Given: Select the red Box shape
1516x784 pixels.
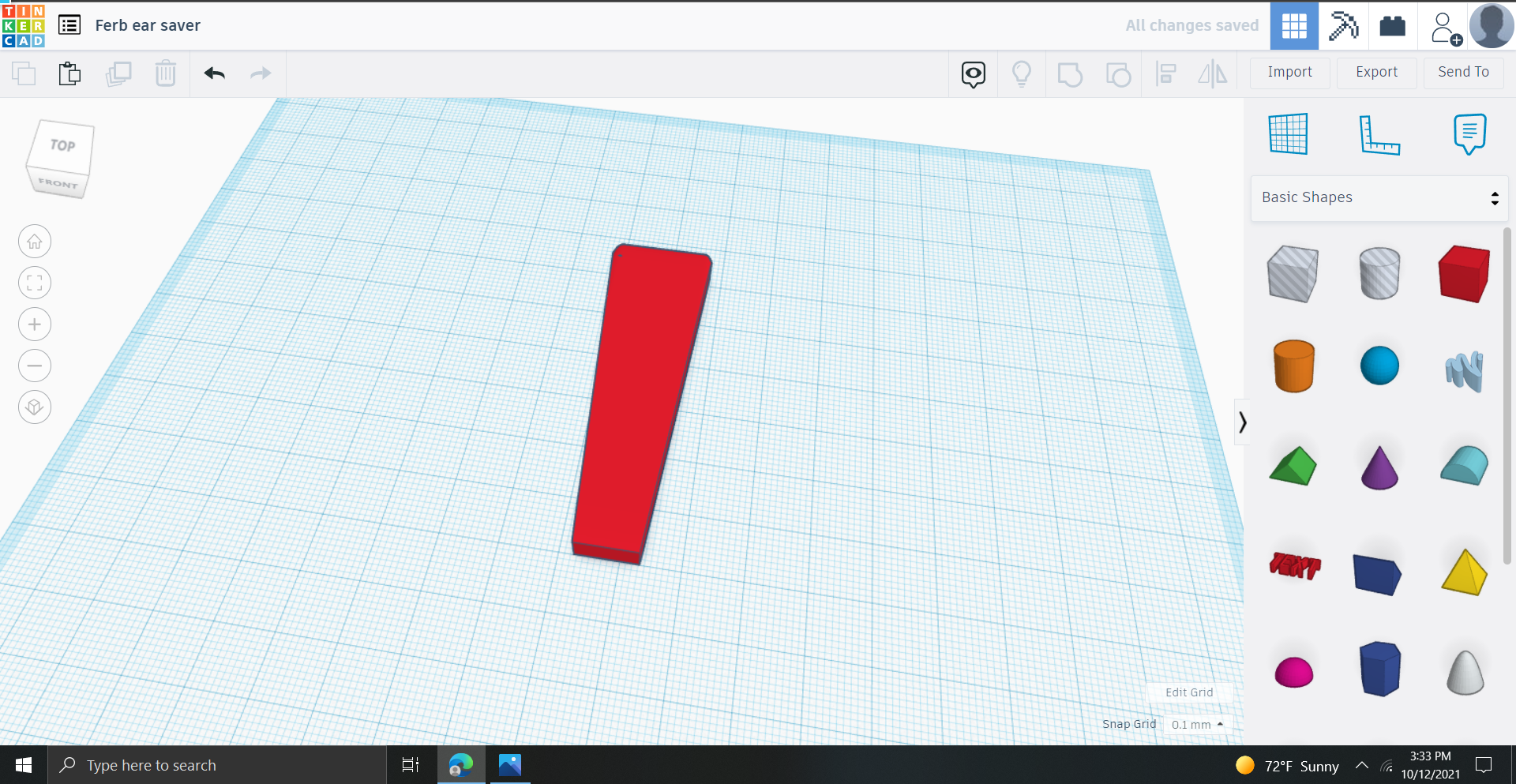Looking at the screenshot, I should (1464, 274).
